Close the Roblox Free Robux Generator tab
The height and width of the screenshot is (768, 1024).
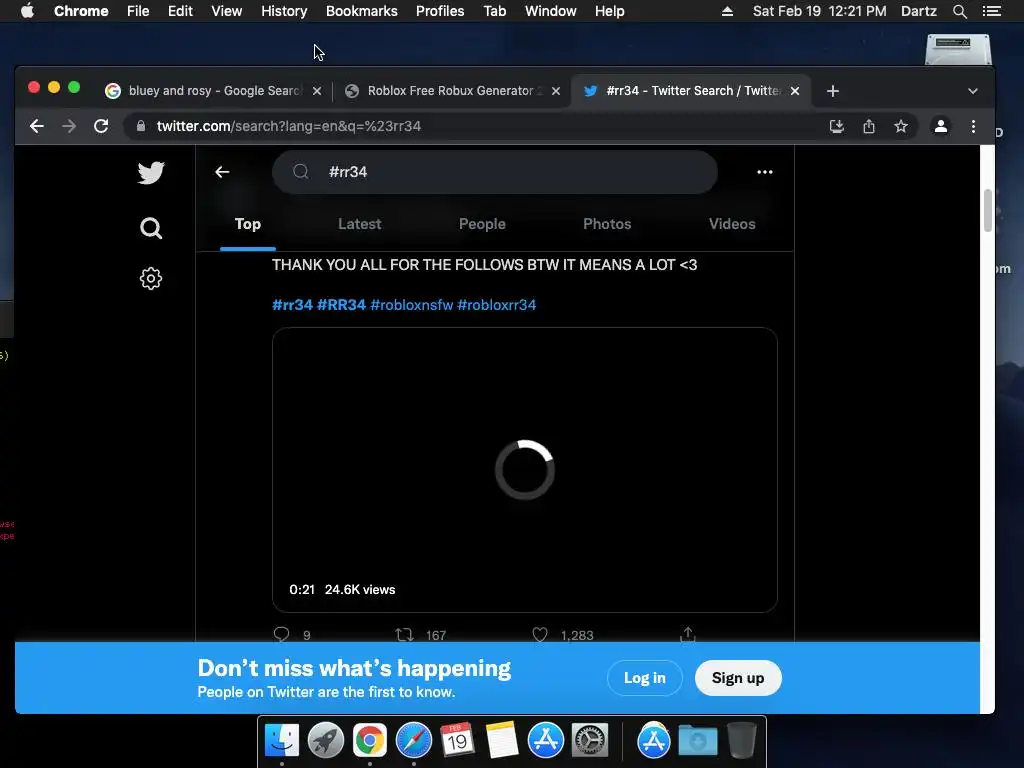[556, 91]
